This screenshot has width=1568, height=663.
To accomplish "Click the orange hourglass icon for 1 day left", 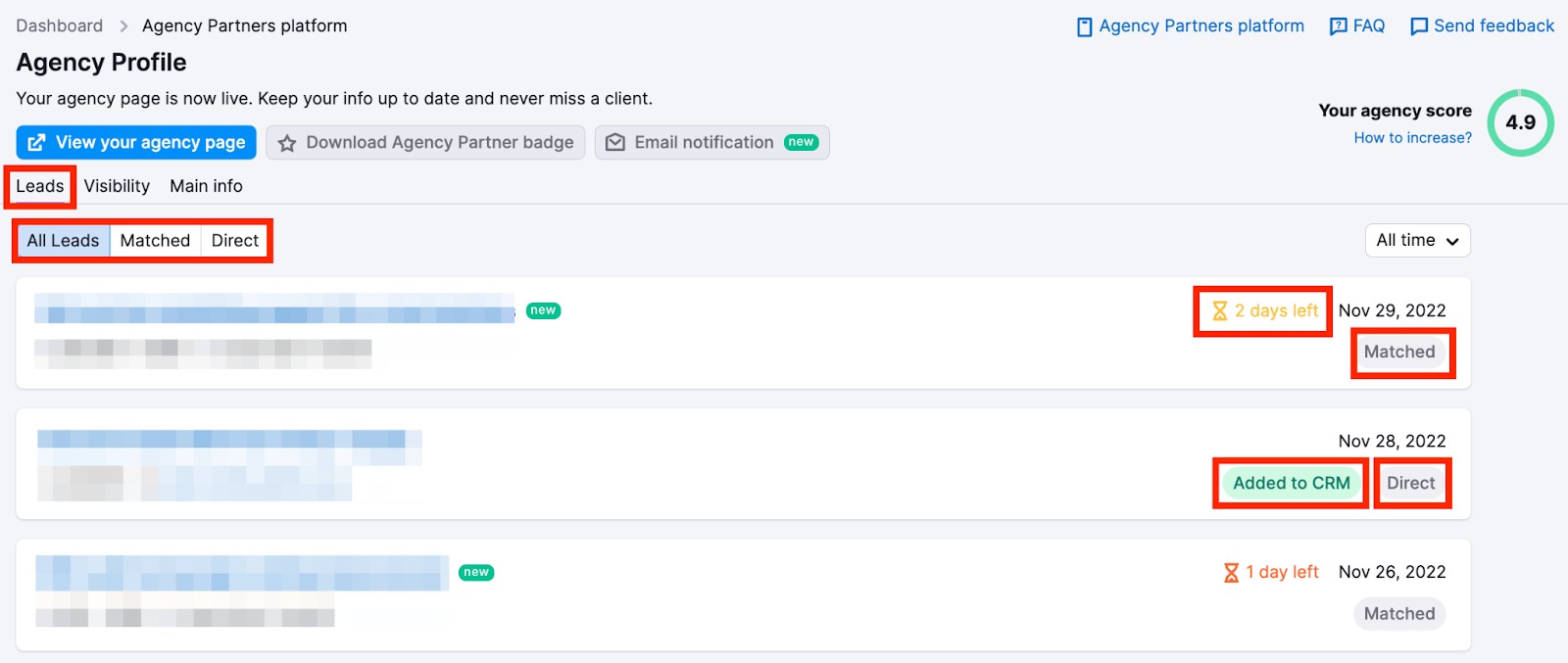I will pyautogui.click(x=1231, y=573).
